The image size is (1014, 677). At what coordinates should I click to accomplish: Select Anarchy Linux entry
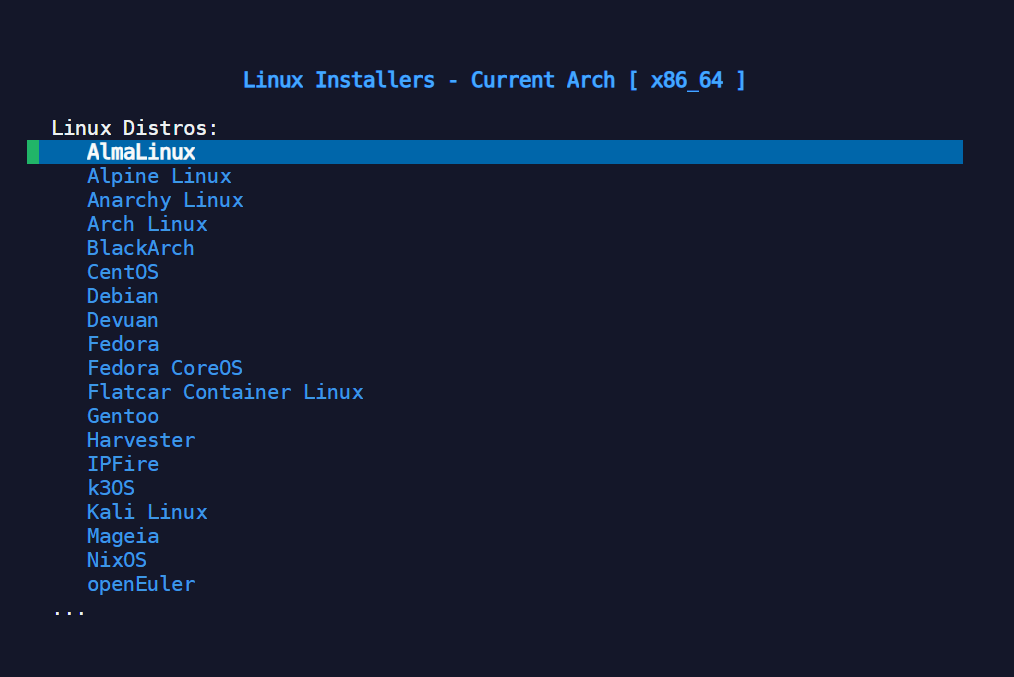(165, 200)
